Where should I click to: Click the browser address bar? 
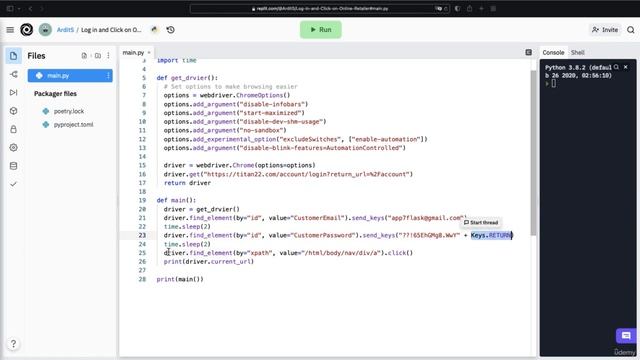pyautogui.click(x=320, y=9)
